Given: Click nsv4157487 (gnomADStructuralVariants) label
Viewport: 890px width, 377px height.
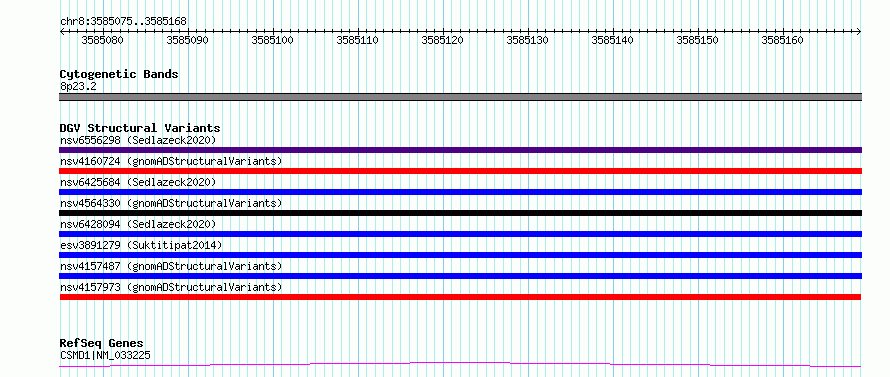Looking at the screenshot, I should pos(171,266).
